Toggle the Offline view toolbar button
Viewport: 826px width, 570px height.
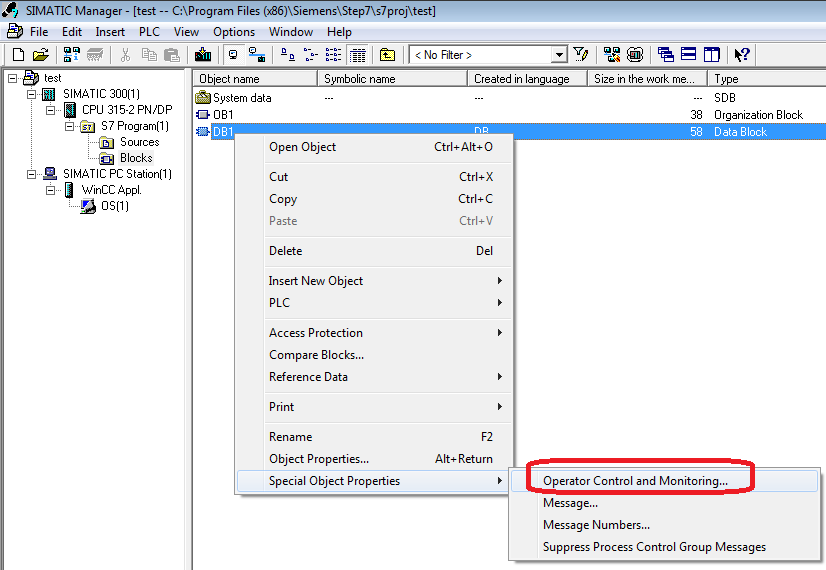(233, 55)
